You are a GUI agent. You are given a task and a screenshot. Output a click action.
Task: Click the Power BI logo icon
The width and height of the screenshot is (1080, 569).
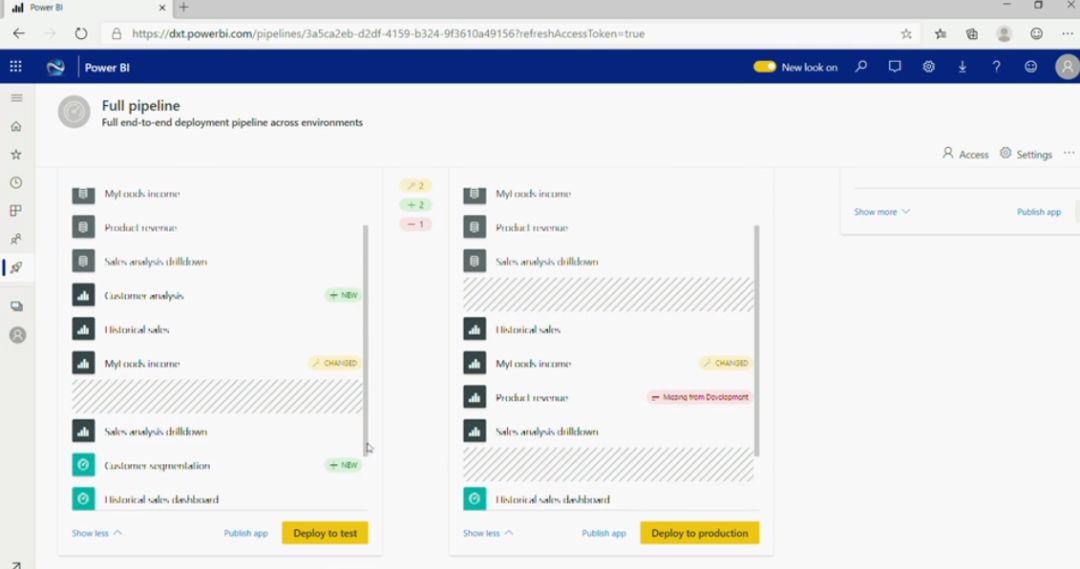(x=55, y=67)
